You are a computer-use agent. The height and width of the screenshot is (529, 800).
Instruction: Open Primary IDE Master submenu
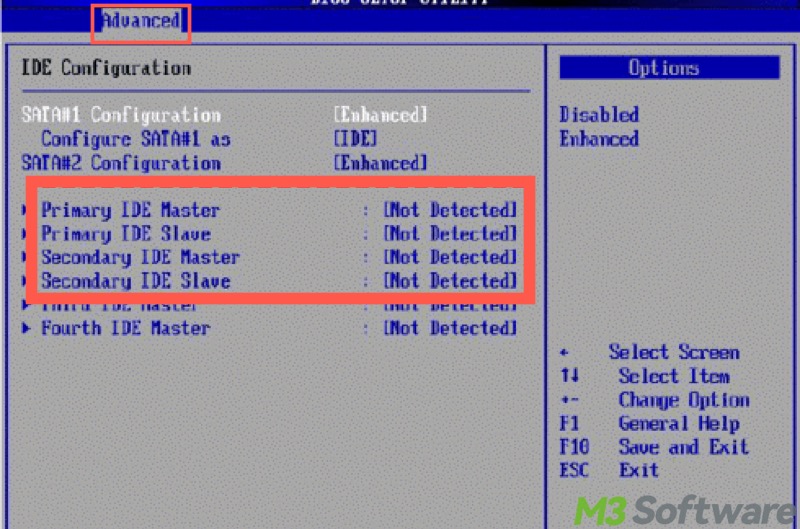[x=131, y=210]
